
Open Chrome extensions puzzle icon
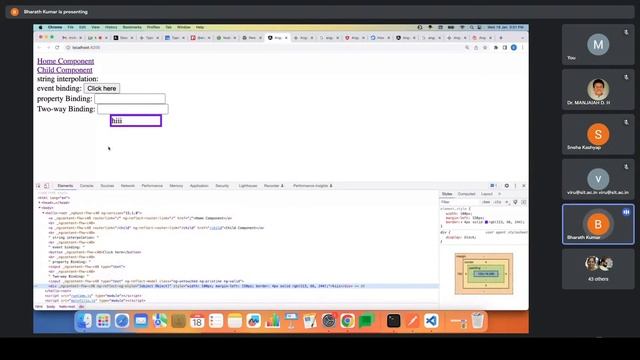496,48
